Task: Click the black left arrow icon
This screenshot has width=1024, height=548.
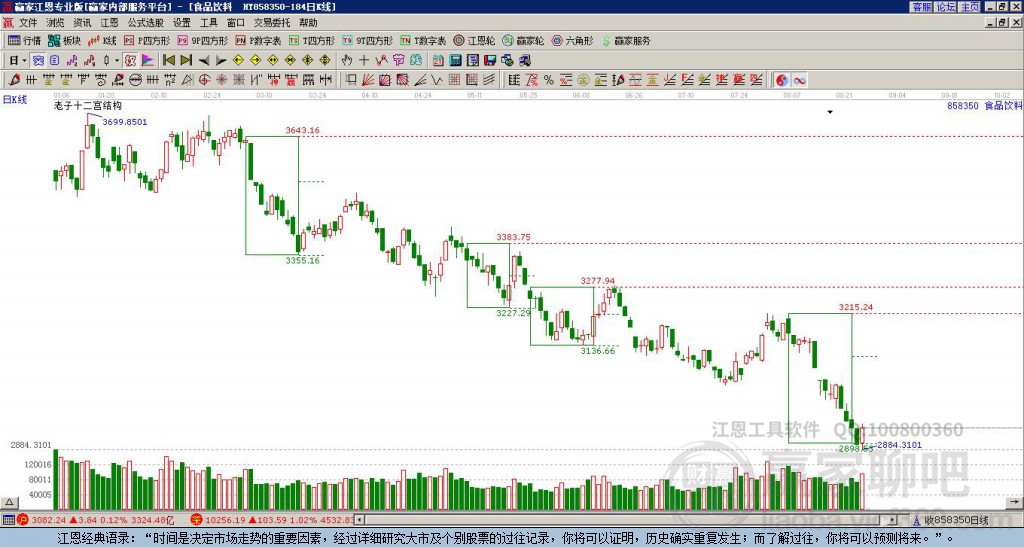Action: point(204,60)
